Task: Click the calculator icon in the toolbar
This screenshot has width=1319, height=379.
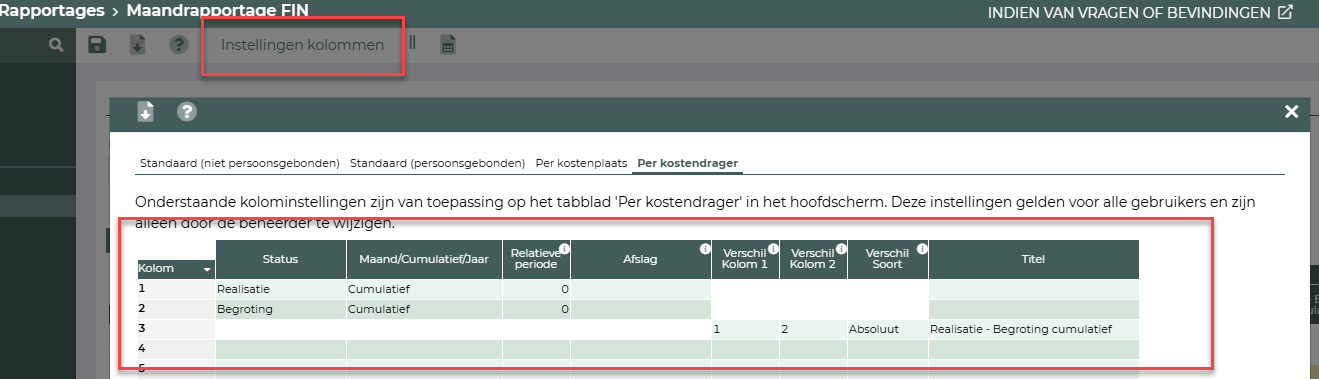Action: 449,45
